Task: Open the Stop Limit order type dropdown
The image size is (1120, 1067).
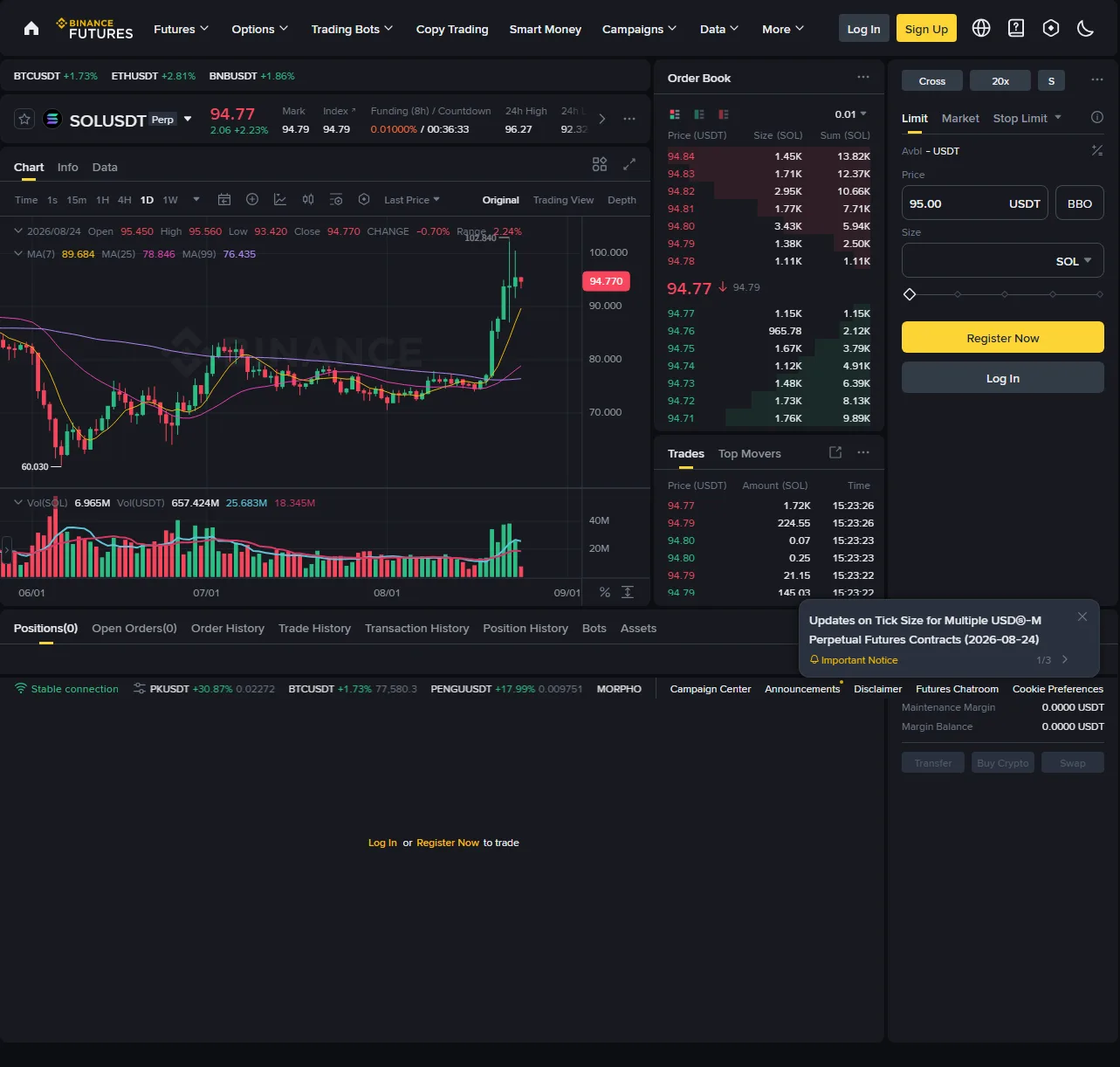Action: tap(1027, 118)
